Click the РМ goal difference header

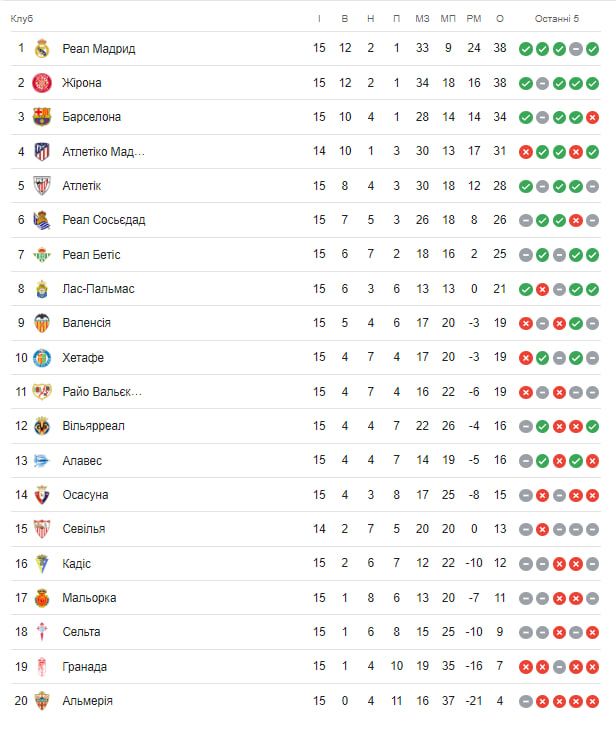[474, 18]
